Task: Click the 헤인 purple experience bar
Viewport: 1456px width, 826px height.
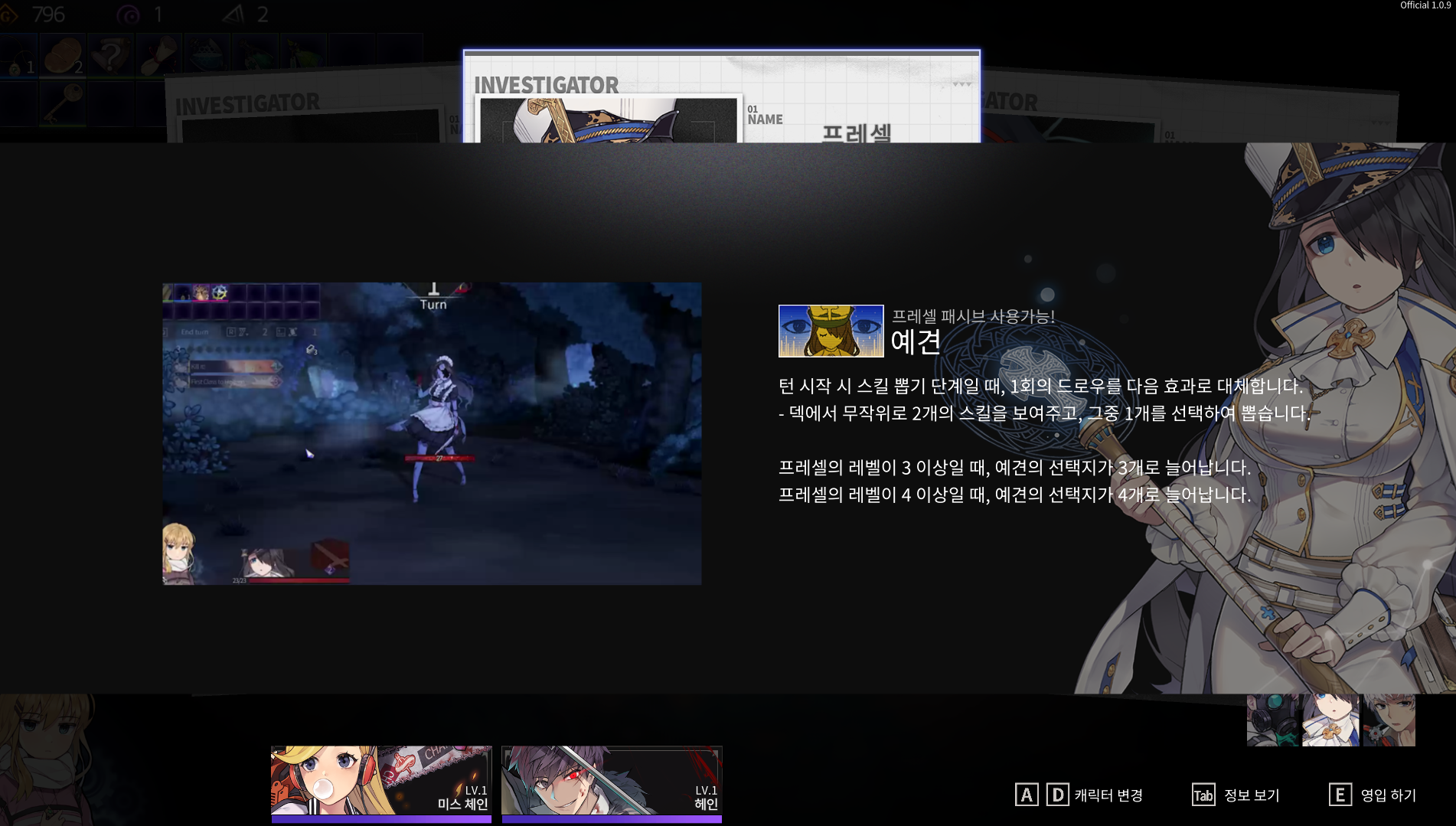Action: [x=612, y=819]
